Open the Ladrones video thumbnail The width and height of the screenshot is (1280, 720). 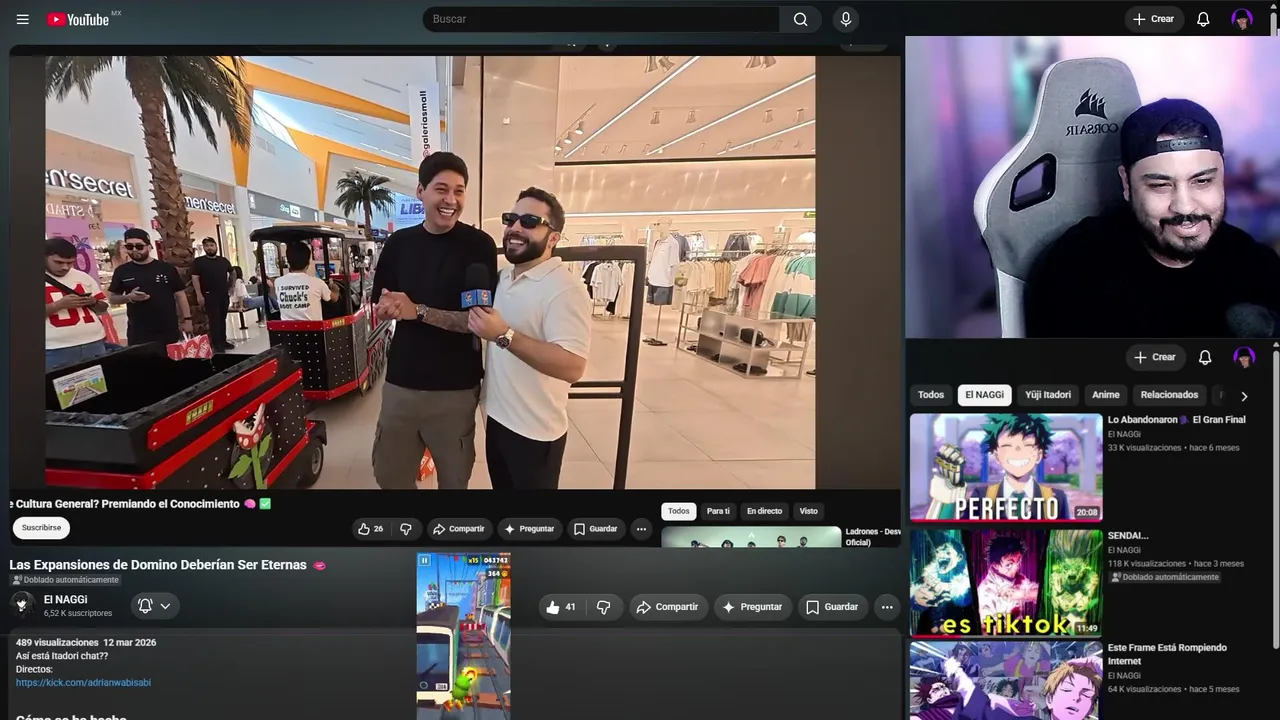click(751, 537)
